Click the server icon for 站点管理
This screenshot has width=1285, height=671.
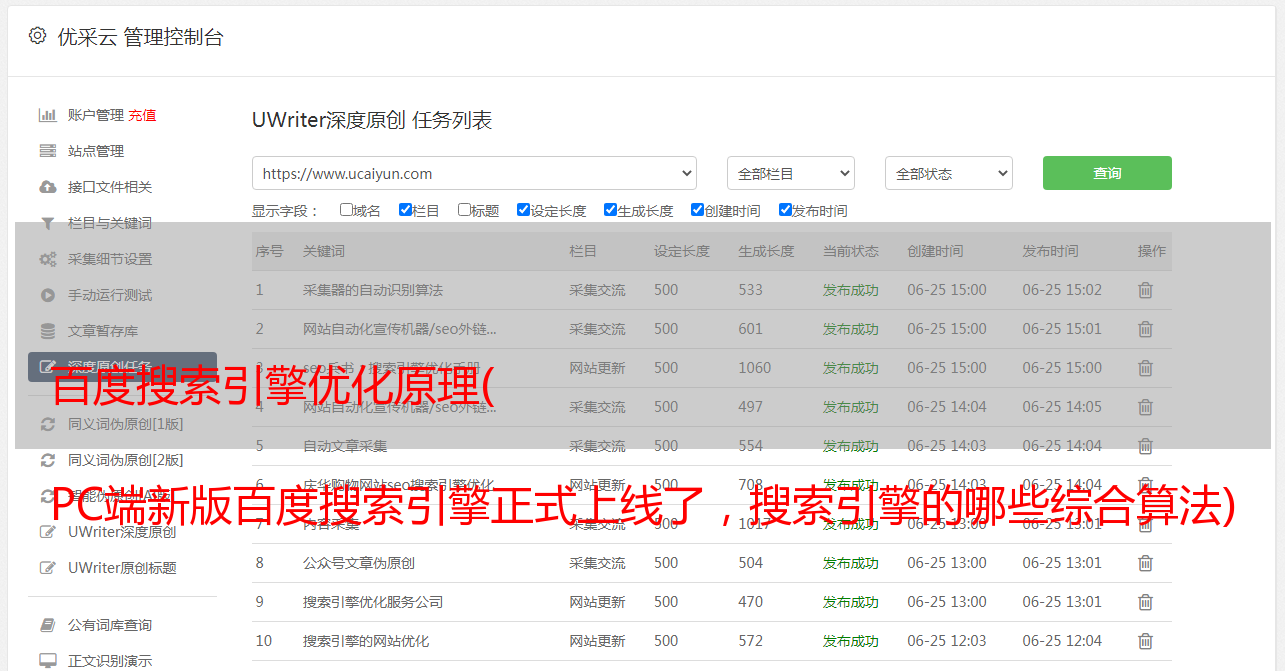click(47, 151)
